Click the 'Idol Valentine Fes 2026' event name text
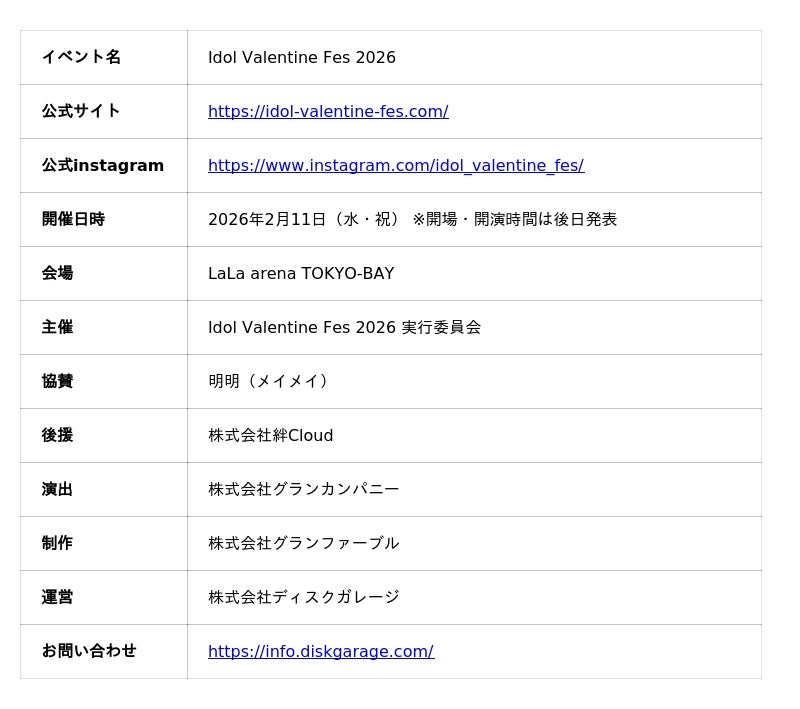The height and width of the screenshot is (709, 800). (x=301, y=58)
